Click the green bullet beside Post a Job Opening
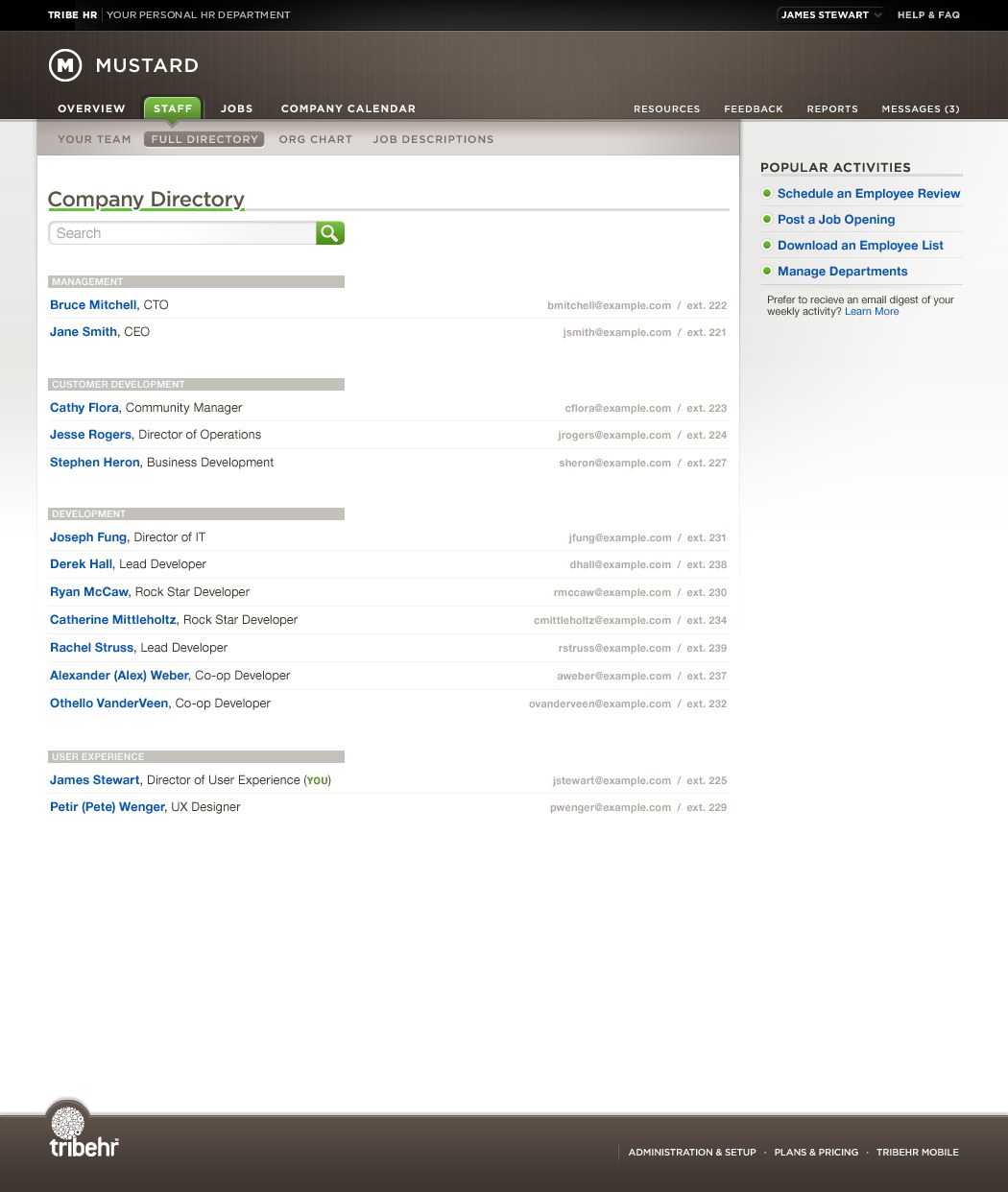This screenshot has height=1192, width=1008. click(766, 220)
